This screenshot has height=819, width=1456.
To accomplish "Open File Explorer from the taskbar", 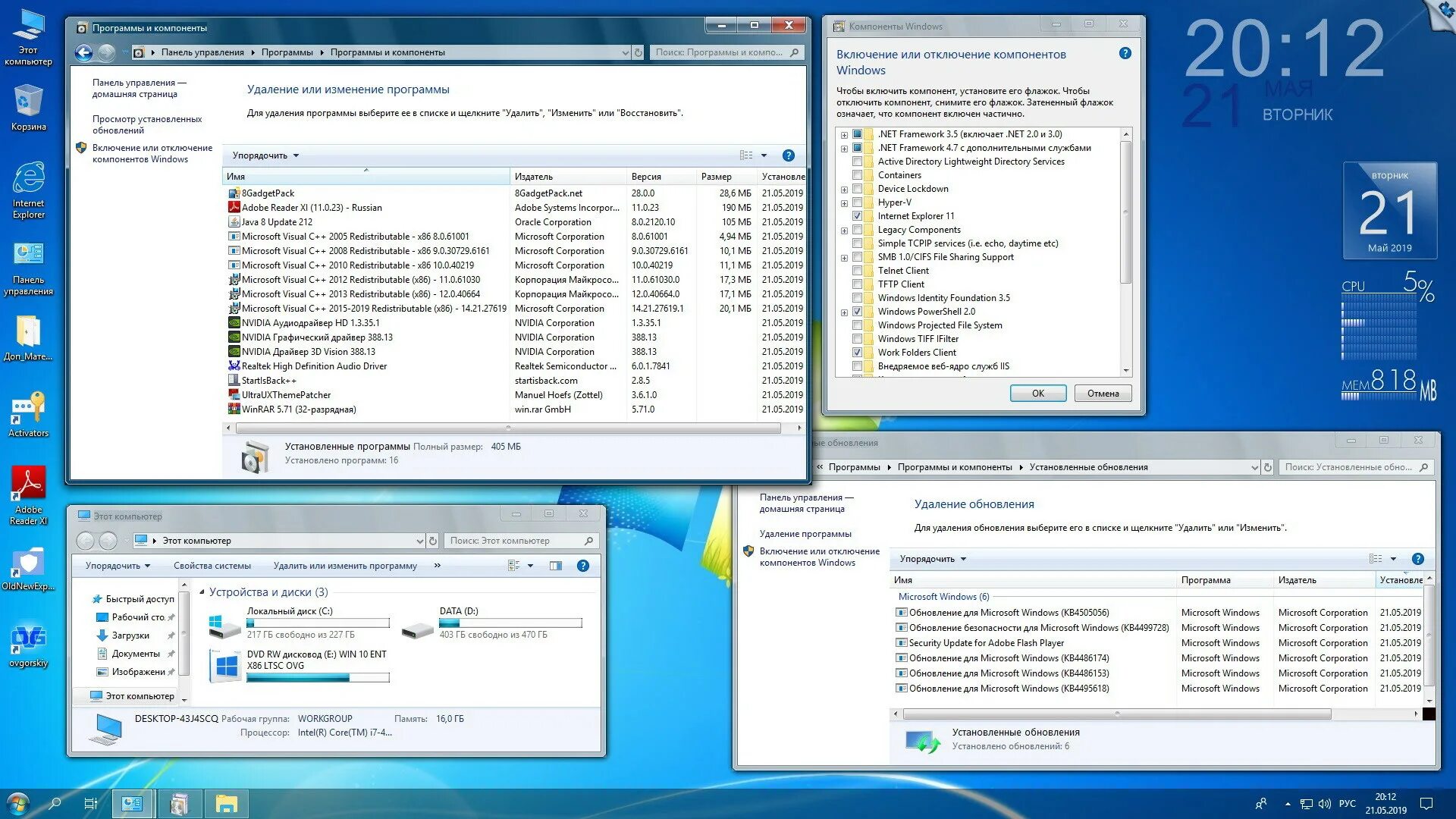I will 226,803.
